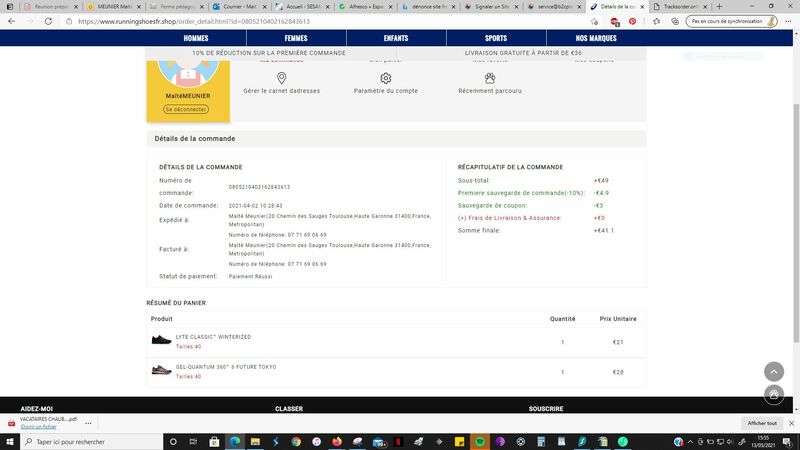Click the Somme finale +€41.1 value
Viewport: 800px width, 450px height.
604,231
